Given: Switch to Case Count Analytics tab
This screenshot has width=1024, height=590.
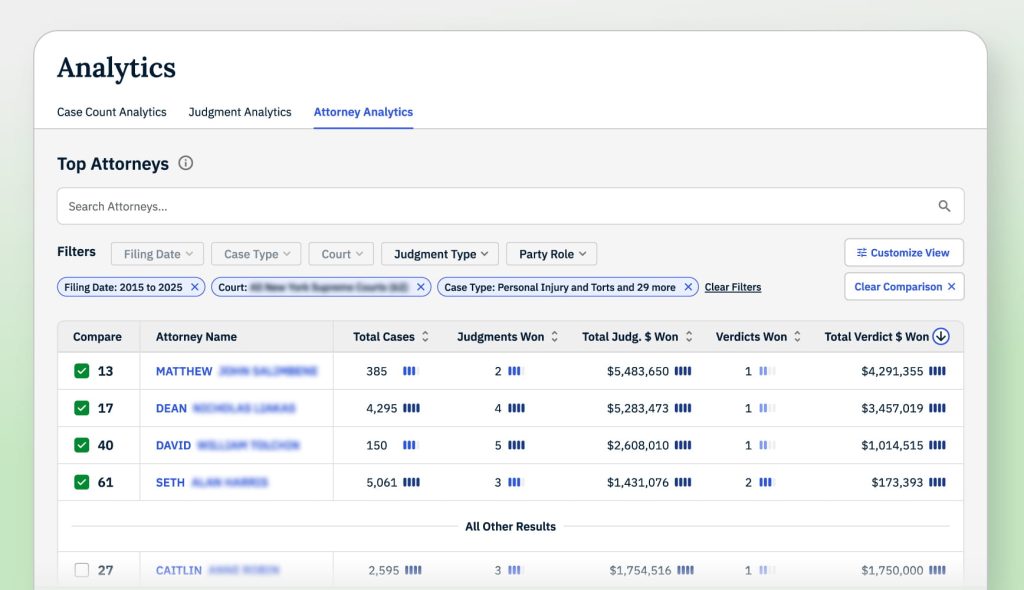Looking at the screenshot, I should click(x=112, y=112).
